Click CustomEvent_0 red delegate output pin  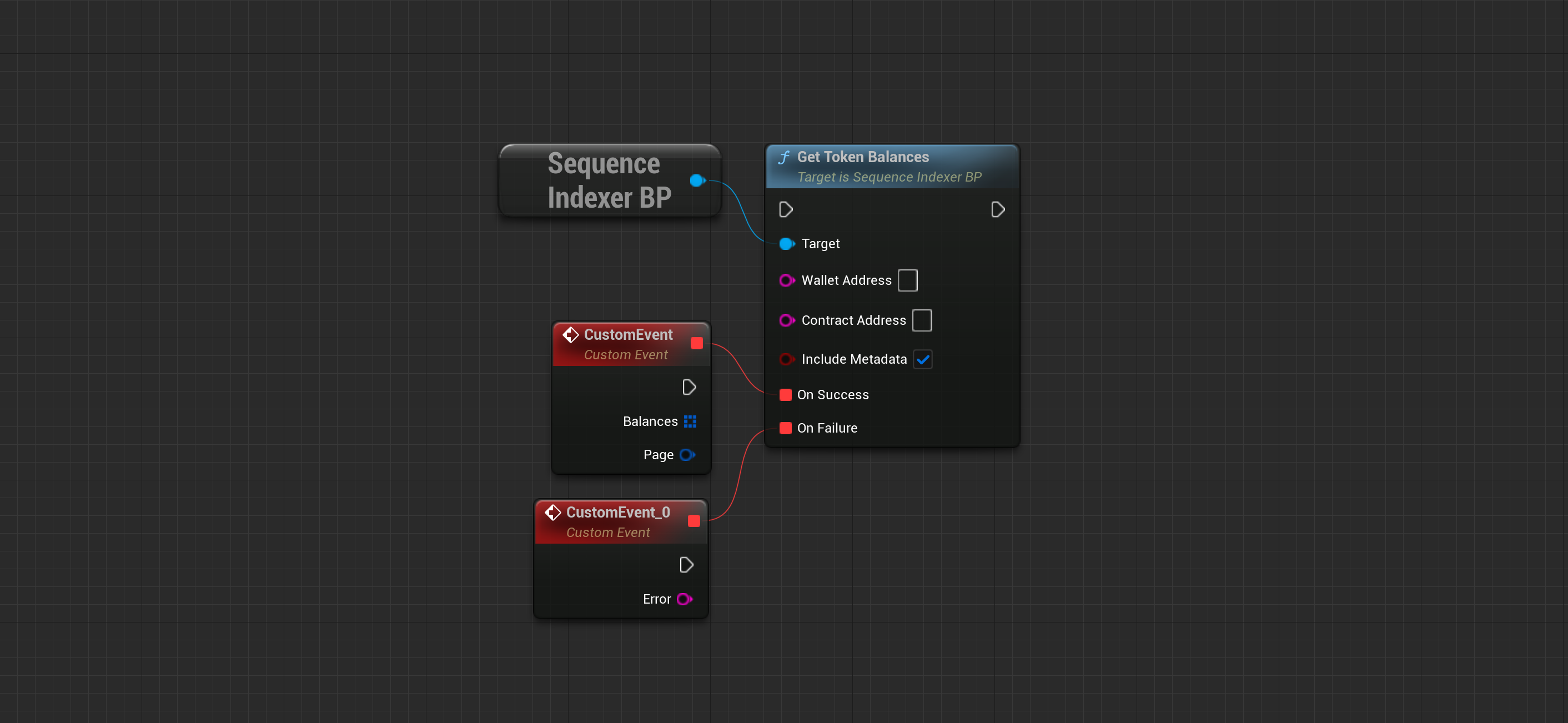pos(693,521)
